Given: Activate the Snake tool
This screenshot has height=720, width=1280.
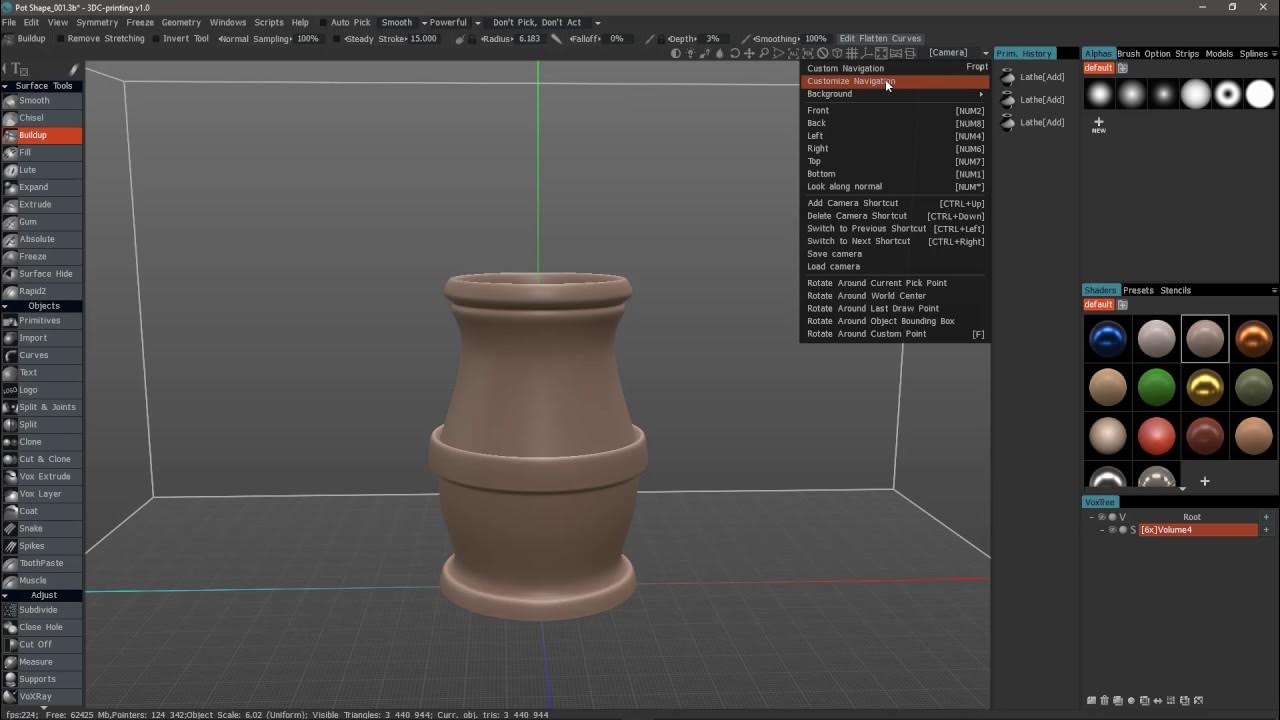Looking at the screenshot, I should pos(41,528).
